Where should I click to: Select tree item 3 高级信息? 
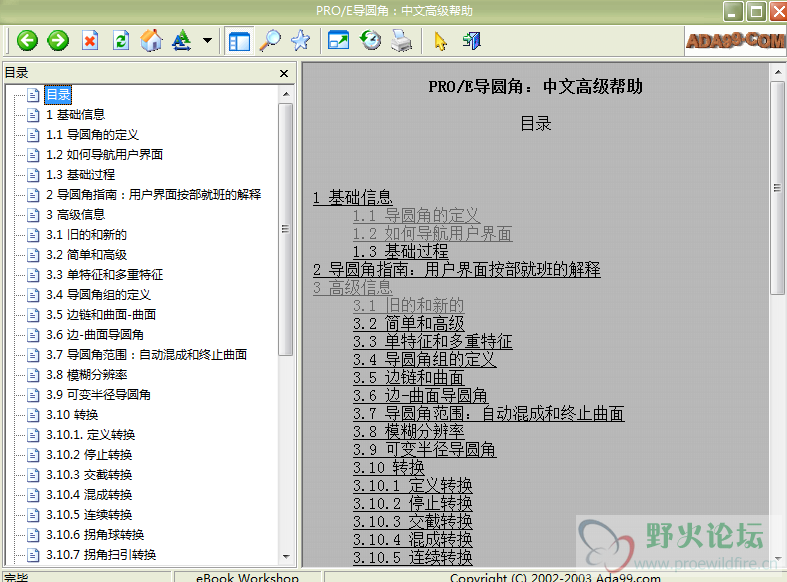click(76, 215)
